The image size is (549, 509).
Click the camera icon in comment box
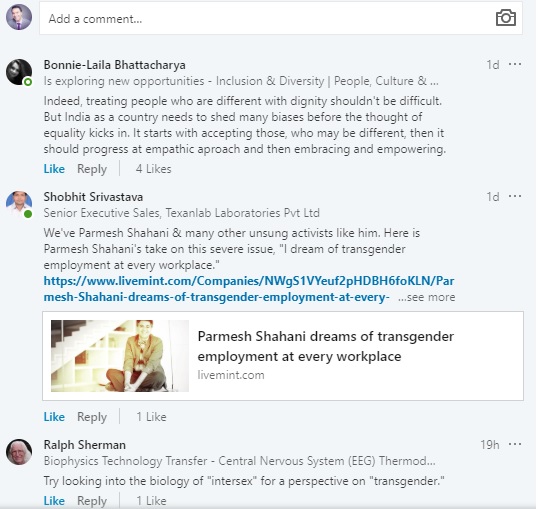point(506,18)
